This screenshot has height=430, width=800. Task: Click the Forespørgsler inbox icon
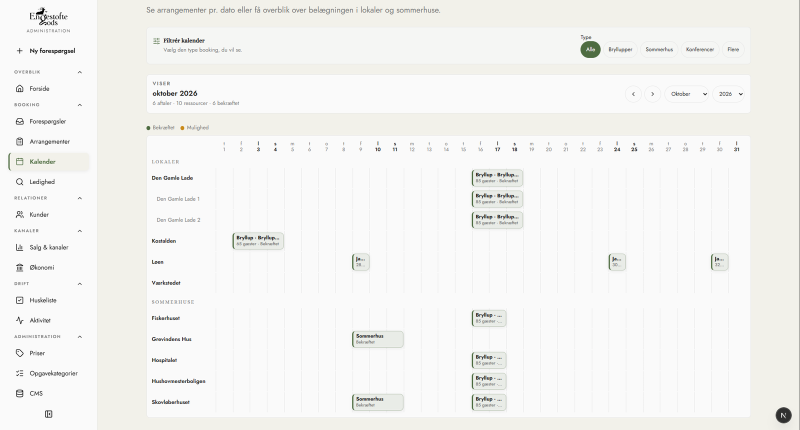pyautogui.click(x=19, y=121)
